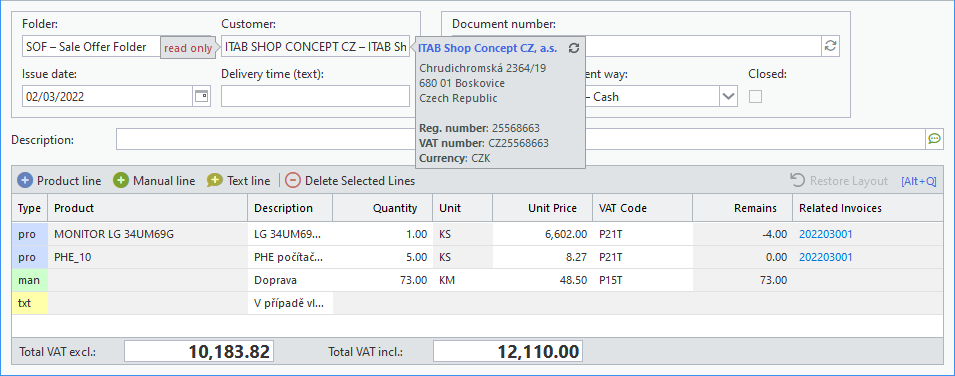
Task: Sort by the Description column header
Action: (x=290, y=208)
